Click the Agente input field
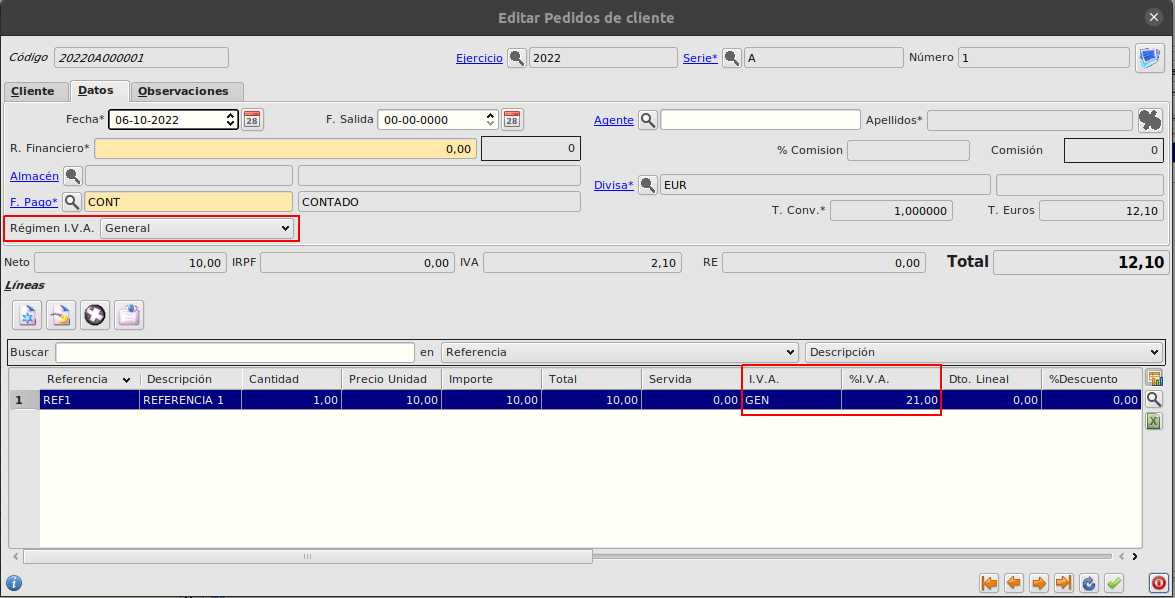The width and height of the screenshot is (1175, 598). (760, 120)
